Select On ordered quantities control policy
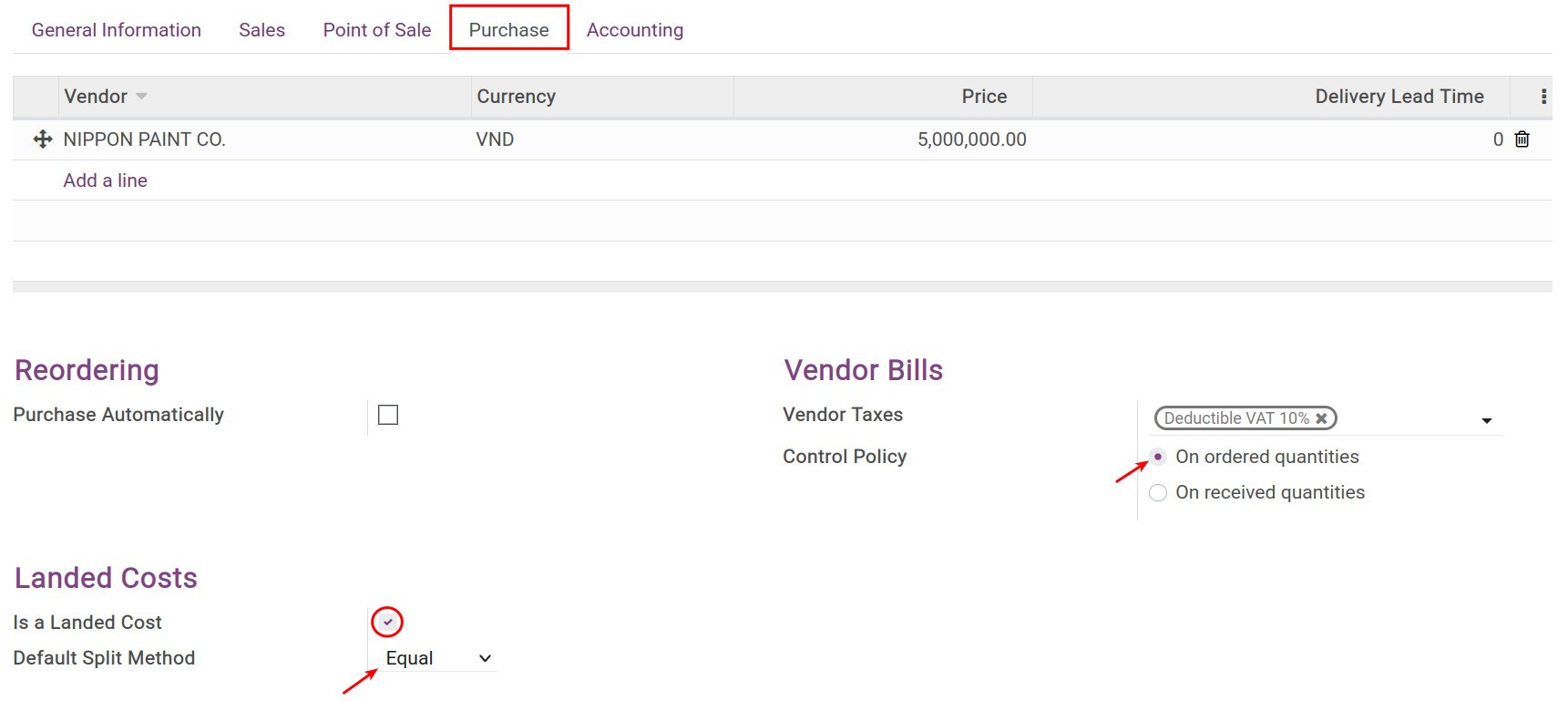Image resolution: width=1568 pixels, height=701 pixels. (x=1157, y=457)
